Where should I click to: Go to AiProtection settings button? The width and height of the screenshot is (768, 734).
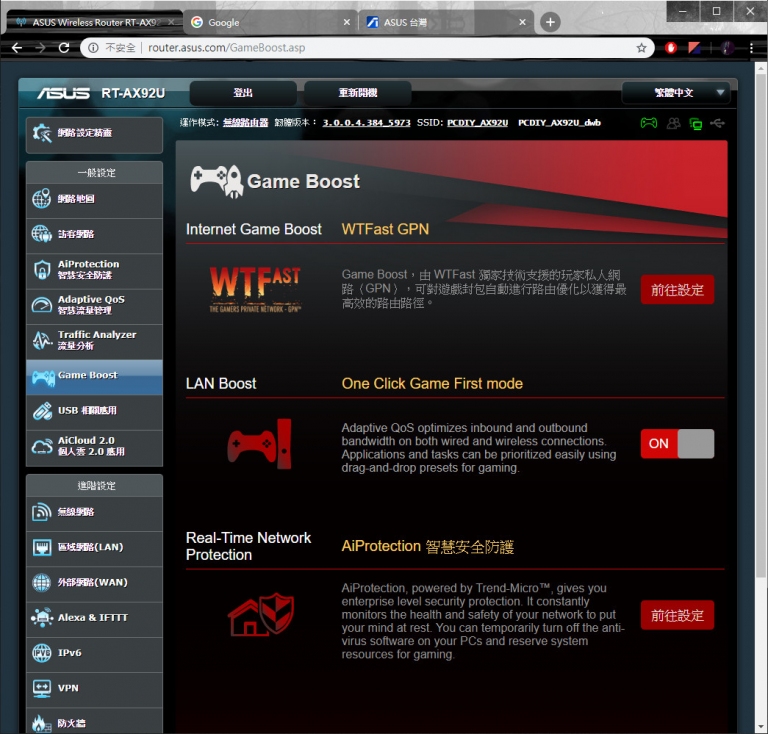[677, 615]
